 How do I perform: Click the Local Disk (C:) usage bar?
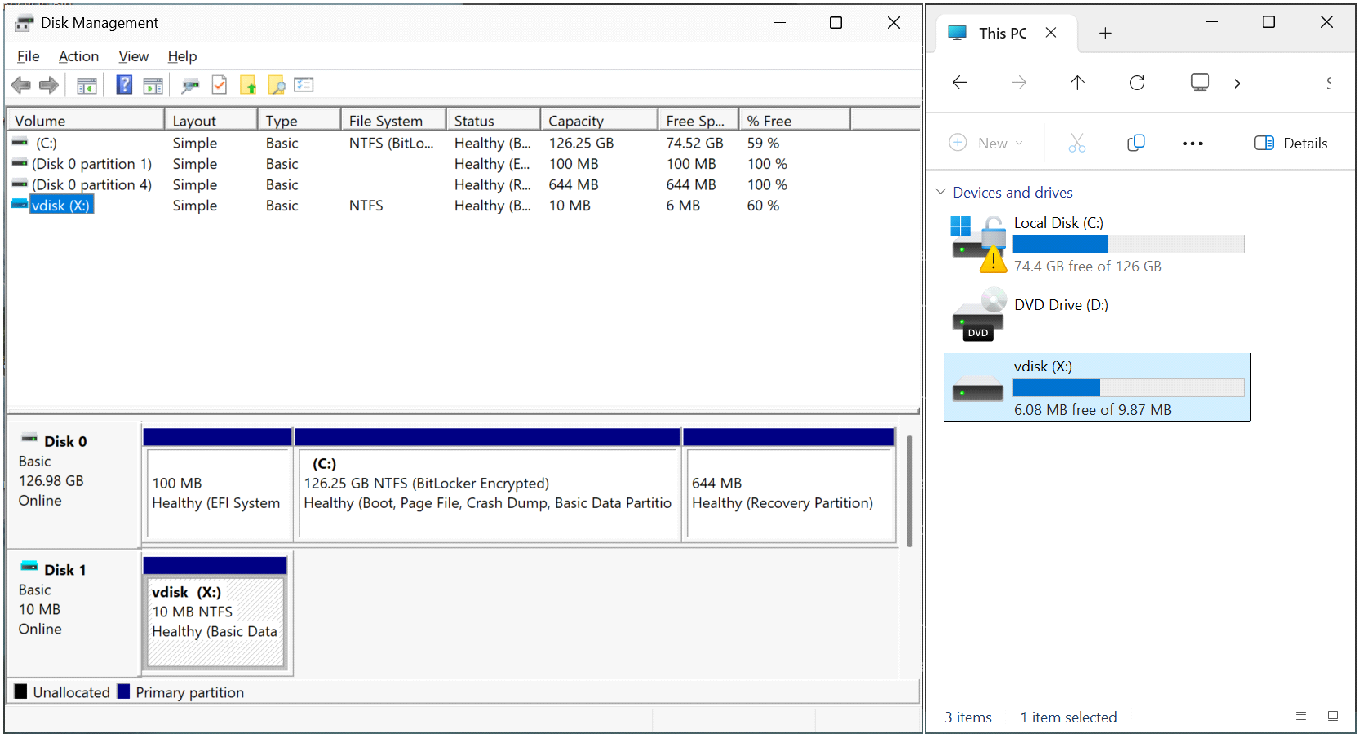[x=1128, y=244]
